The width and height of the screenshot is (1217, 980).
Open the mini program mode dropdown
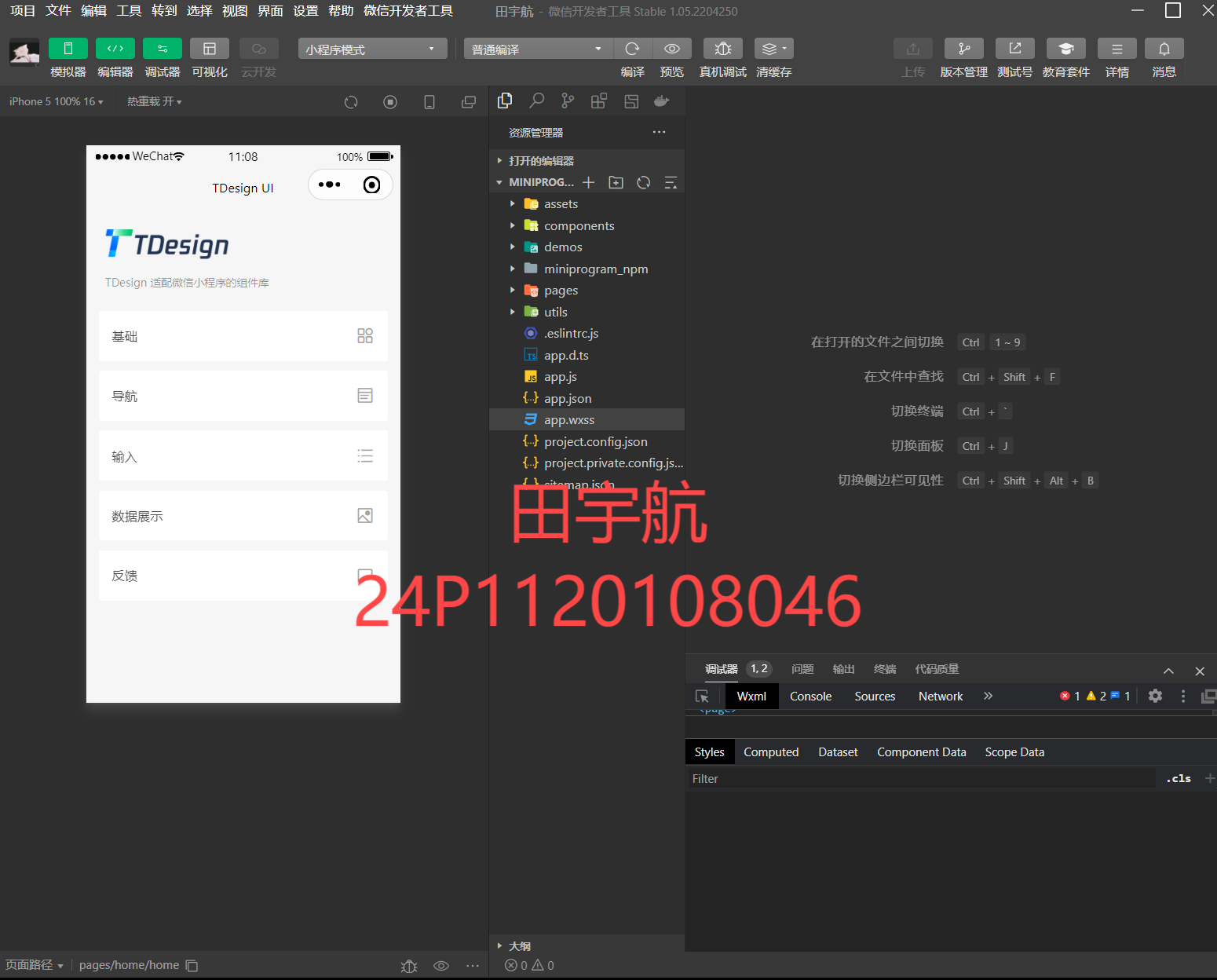coord(372,49)
